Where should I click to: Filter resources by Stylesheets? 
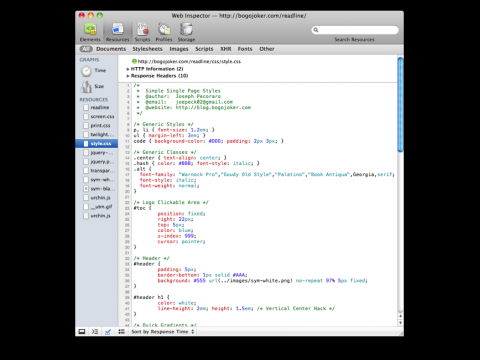point(147,49)
